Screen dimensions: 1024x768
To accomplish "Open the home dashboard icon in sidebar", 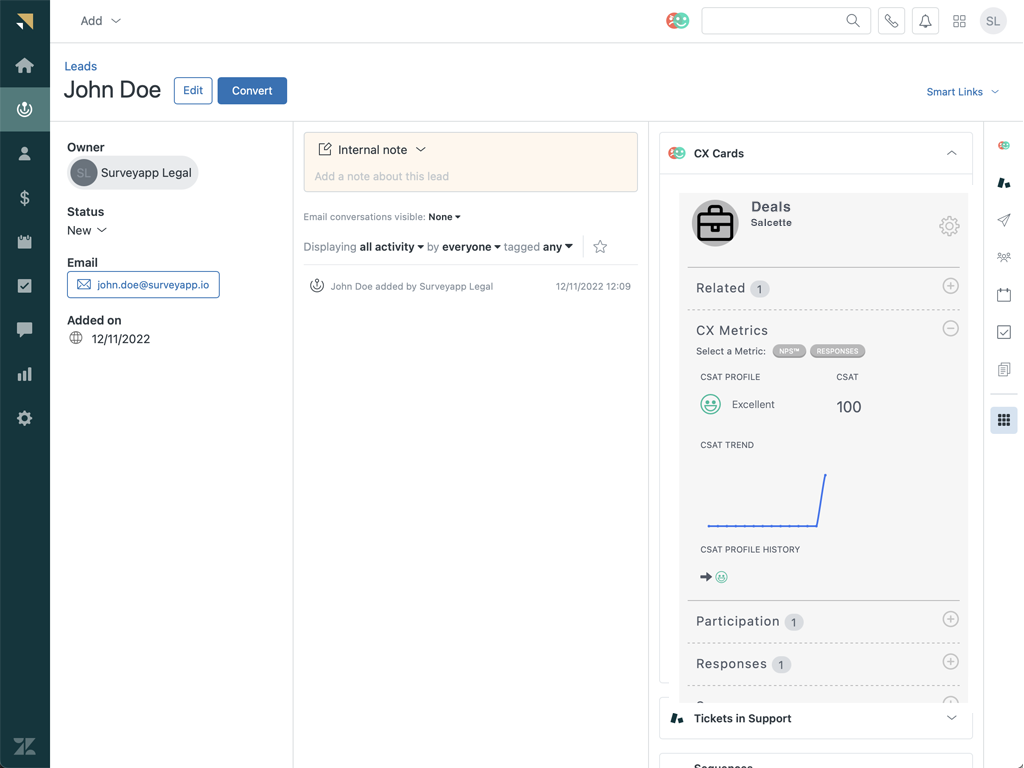I will tap(25, 66).
